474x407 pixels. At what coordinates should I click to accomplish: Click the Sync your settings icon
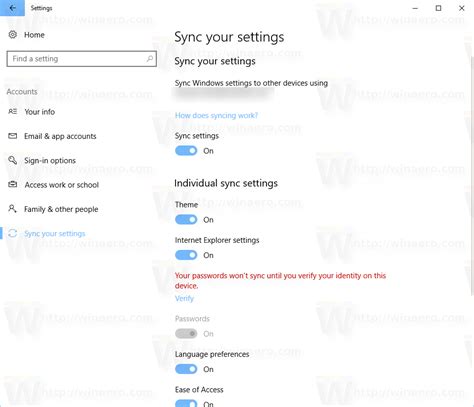(x=13, y=233)
